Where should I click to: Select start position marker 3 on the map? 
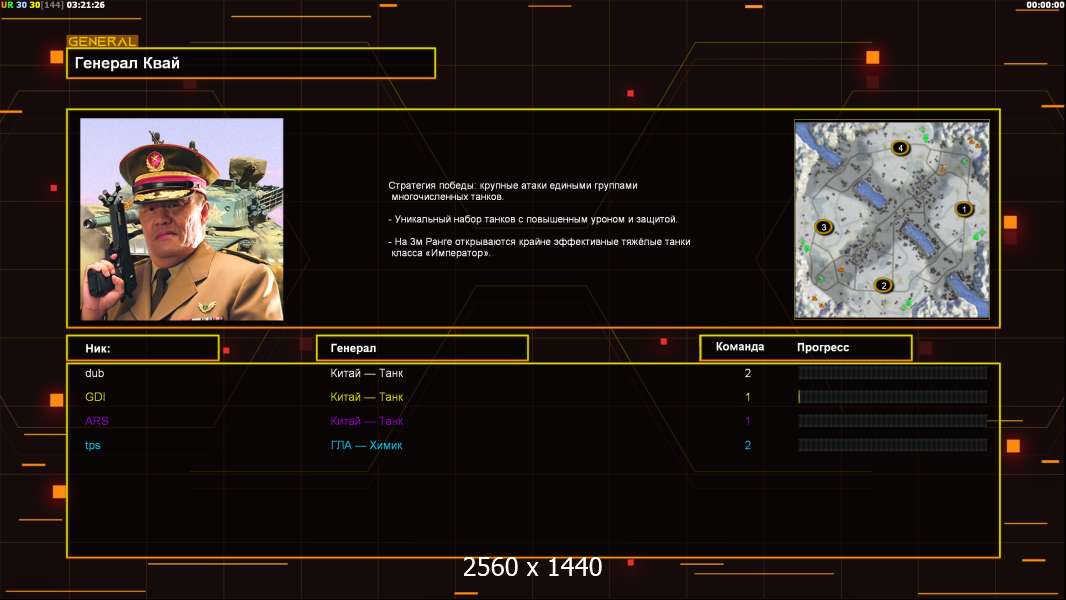click(x=824, y=227)
